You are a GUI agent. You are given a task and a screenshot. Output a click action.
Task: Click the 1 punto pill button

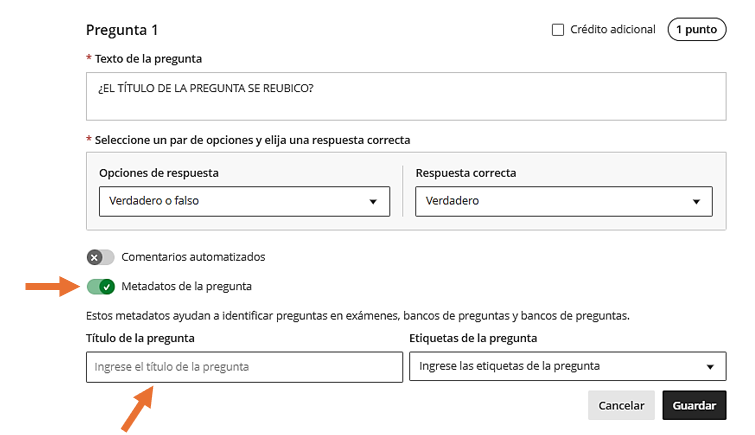[x=696, y=30]
